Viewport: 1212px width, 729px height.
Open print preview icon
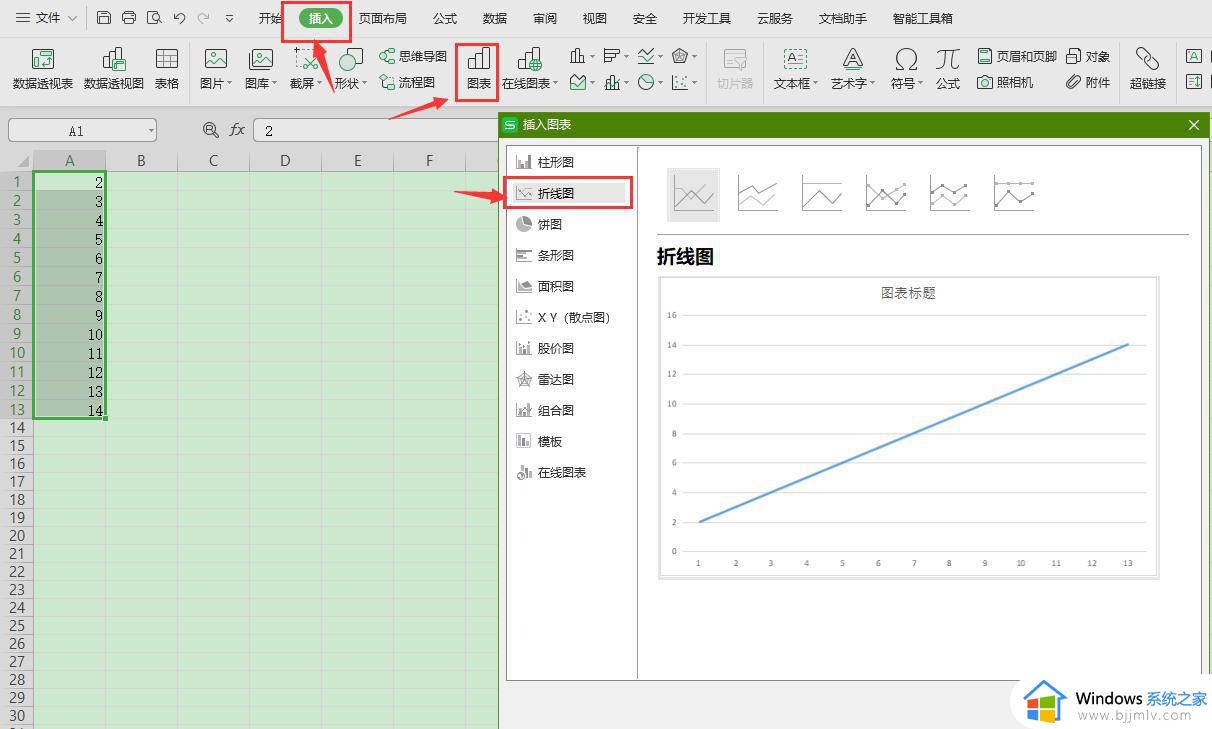154,18
